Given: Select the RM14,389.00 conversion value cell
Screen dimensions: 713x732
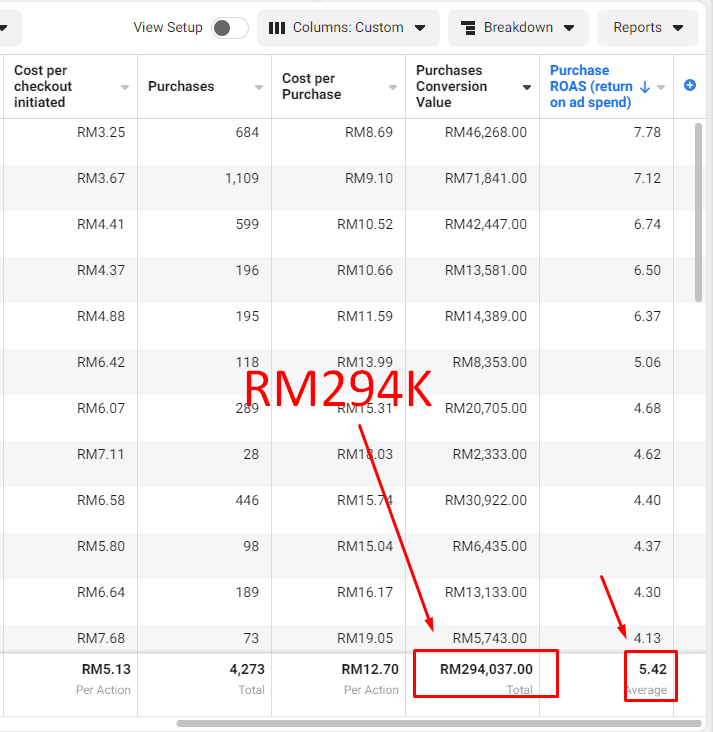Looking at the screenshot, I should (486, 317).
